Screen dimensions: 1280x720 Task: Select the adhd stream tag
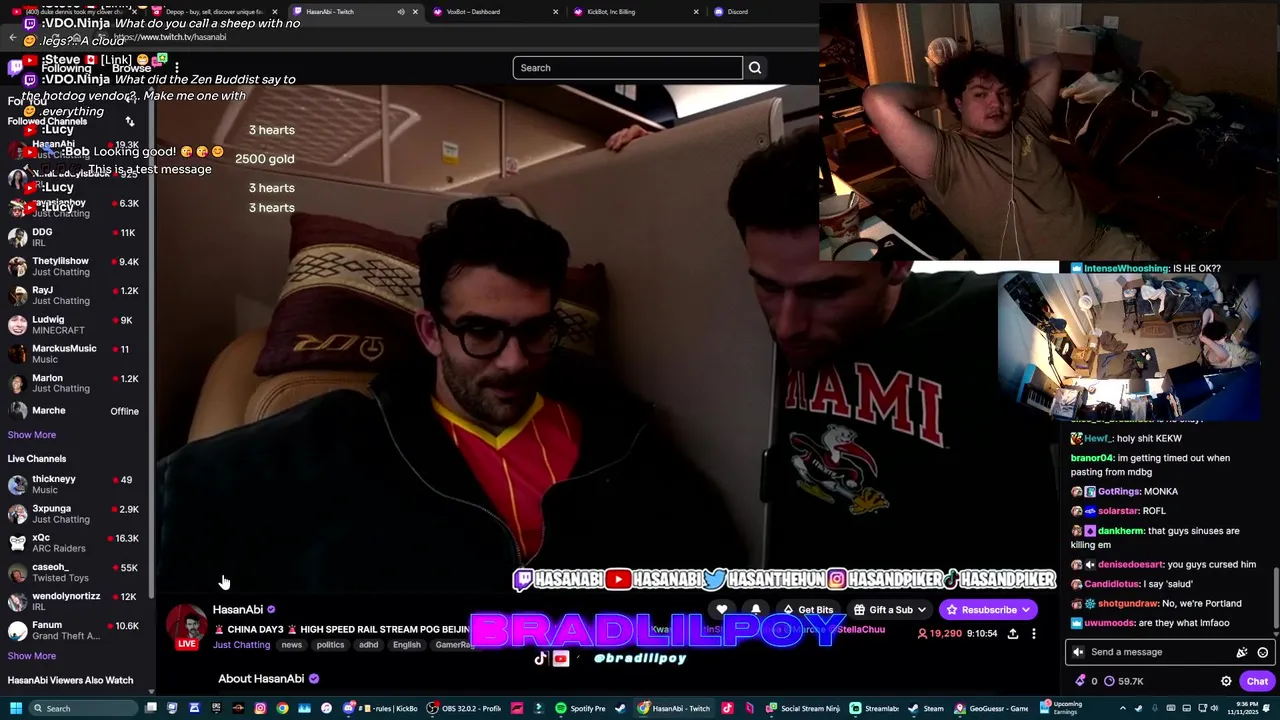click(369, 645)
